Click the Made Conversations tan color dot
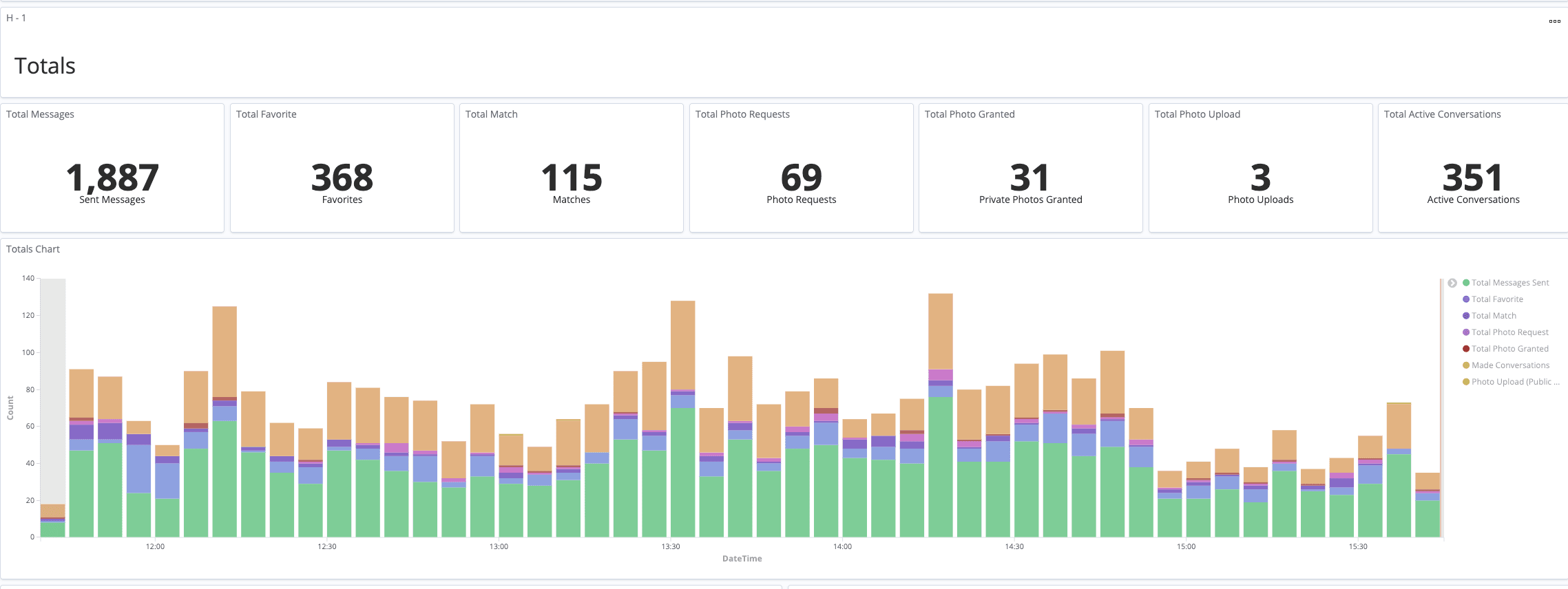1568x589 pixels. tap(1466, 365)
